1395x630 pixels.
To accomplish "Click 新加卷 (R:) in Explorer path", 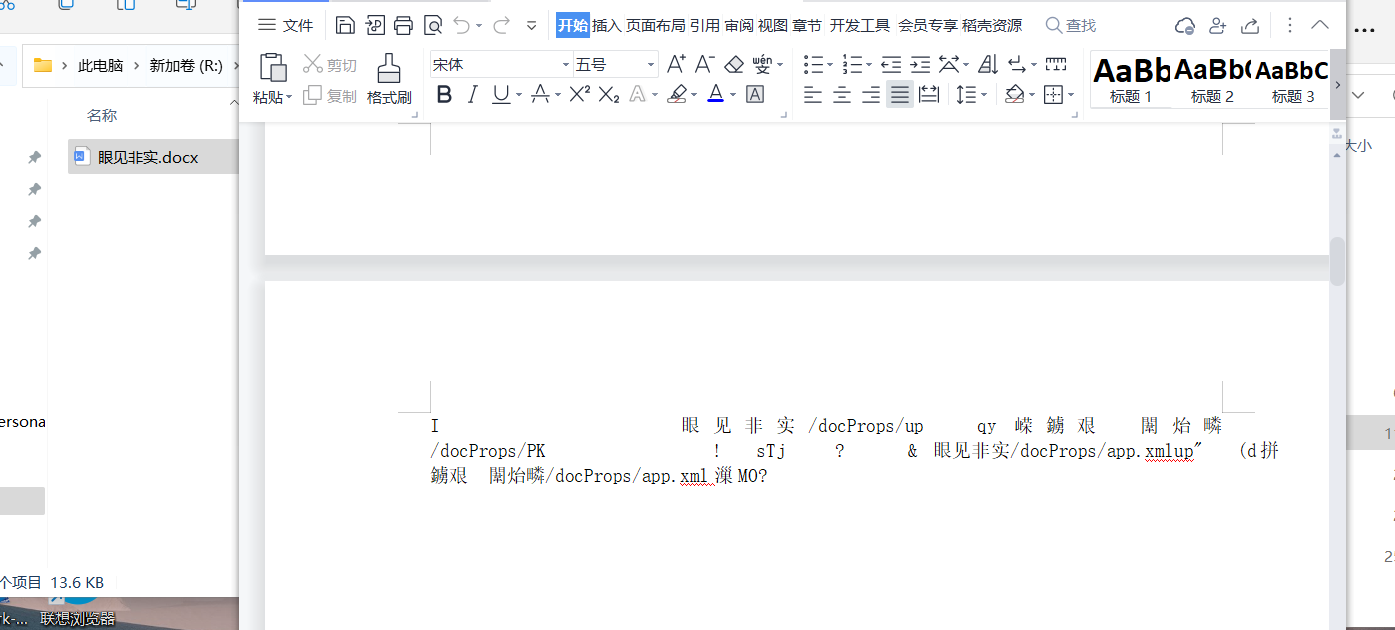I will (x=186, y=65).
